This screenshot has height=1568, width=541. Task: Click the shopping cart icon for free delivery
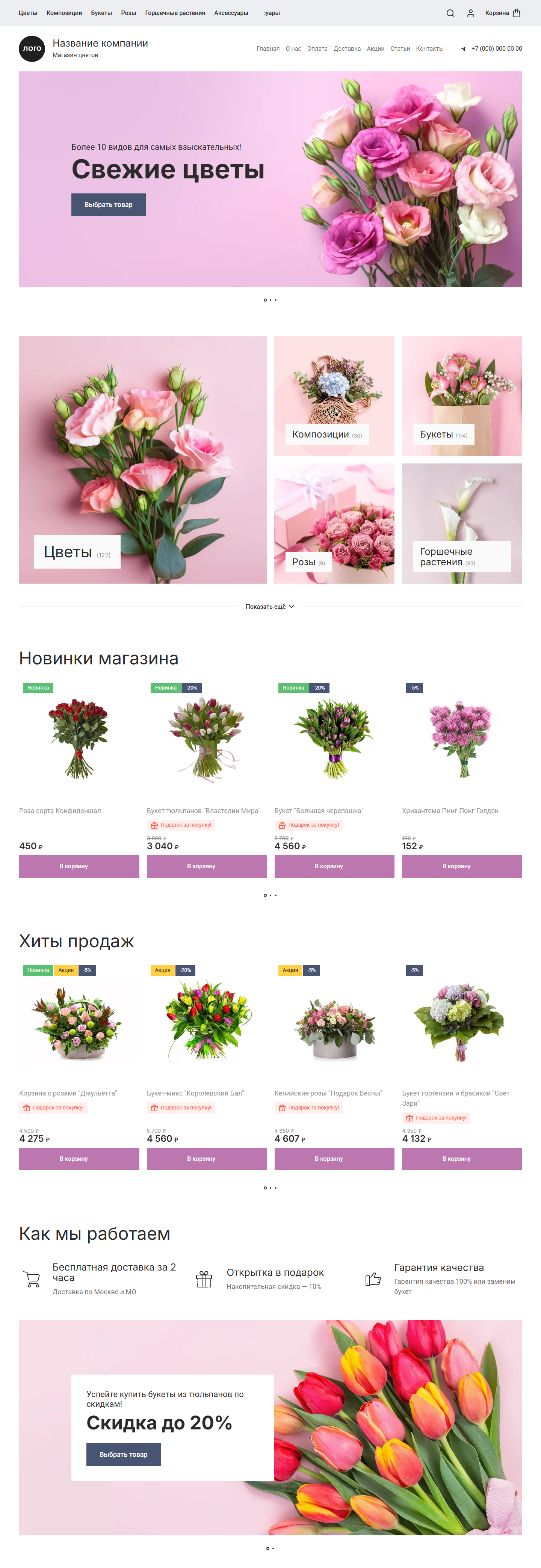click(32, 1279)
